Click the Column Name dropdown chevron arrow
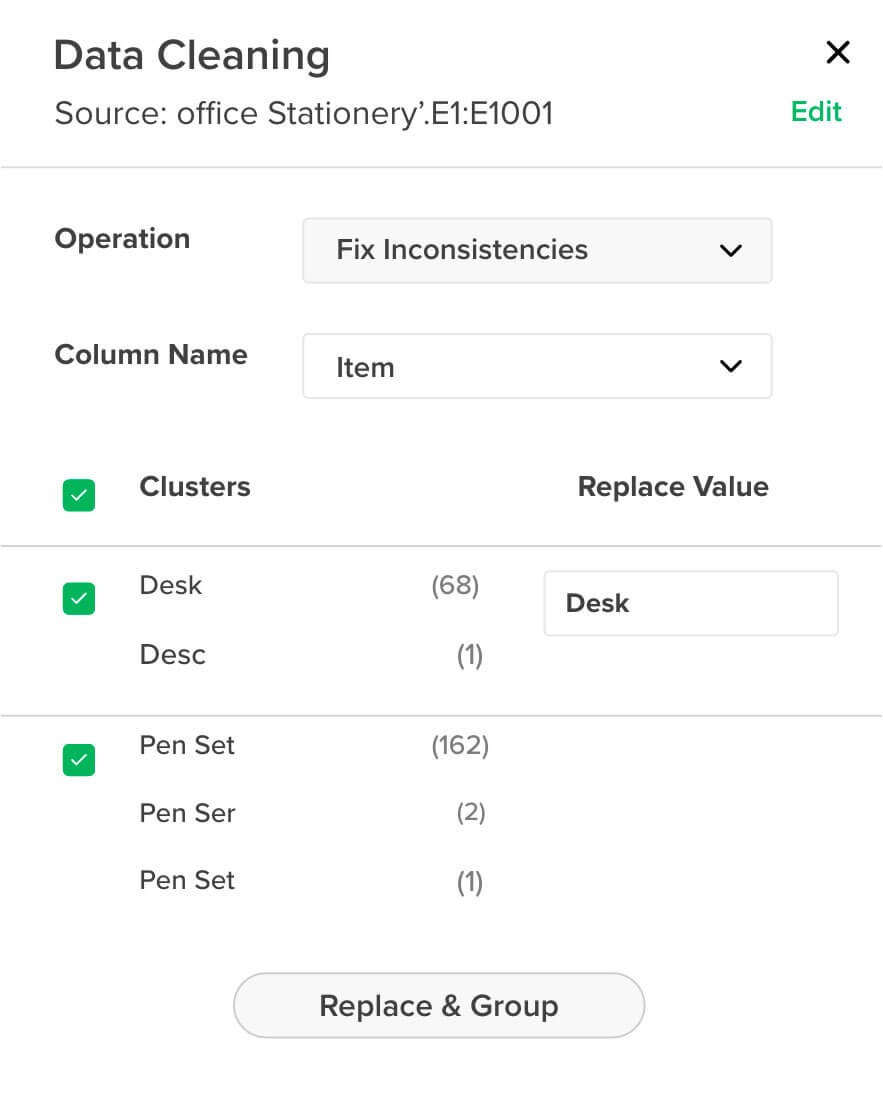Viewport: 883px width, 1093px height. click(x=731, y=367)
